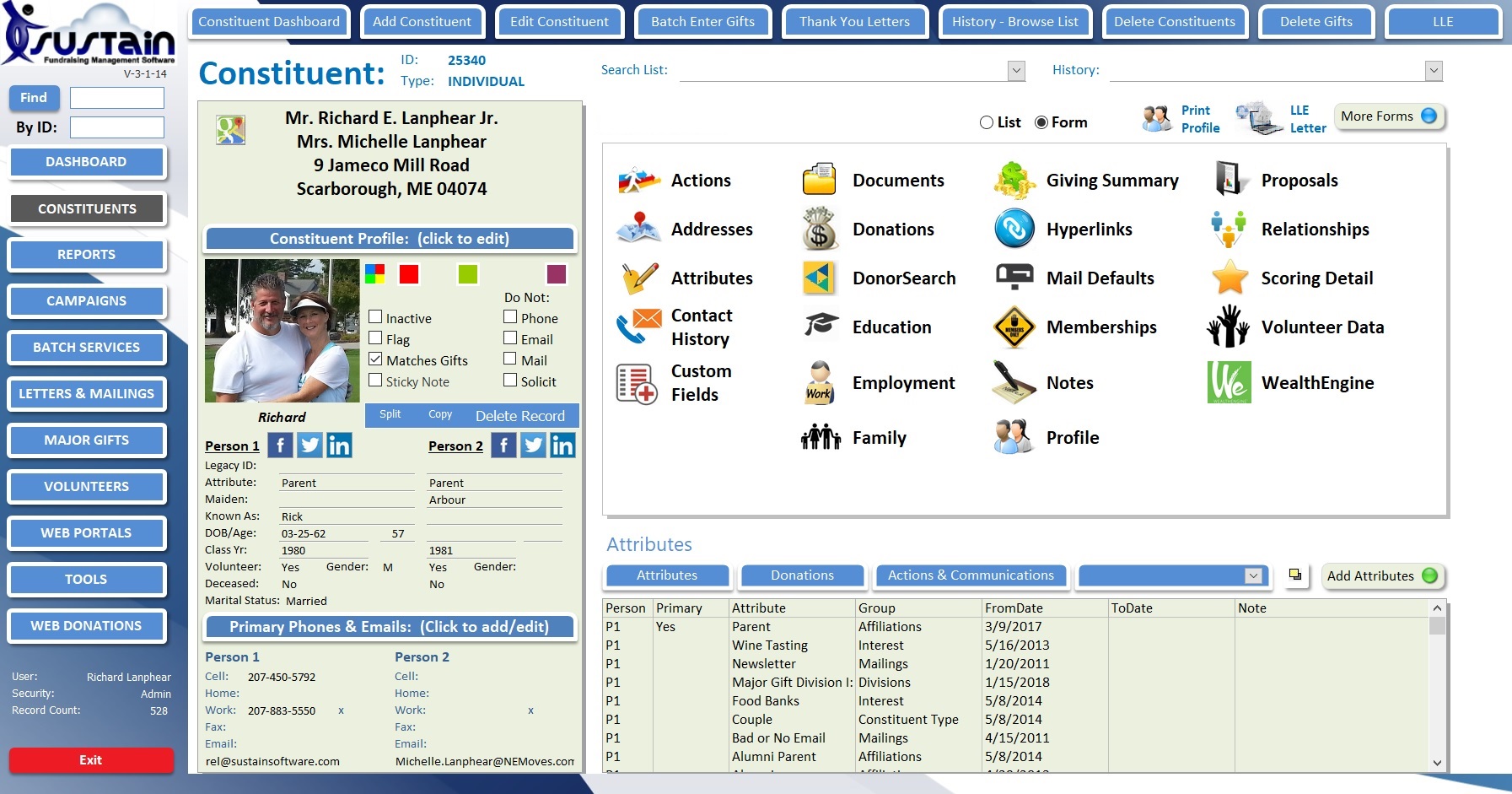This screenshot has height=794, width=1512.
Task: Open the Giving Summary icon
Action: click(x=1014, y=180)
